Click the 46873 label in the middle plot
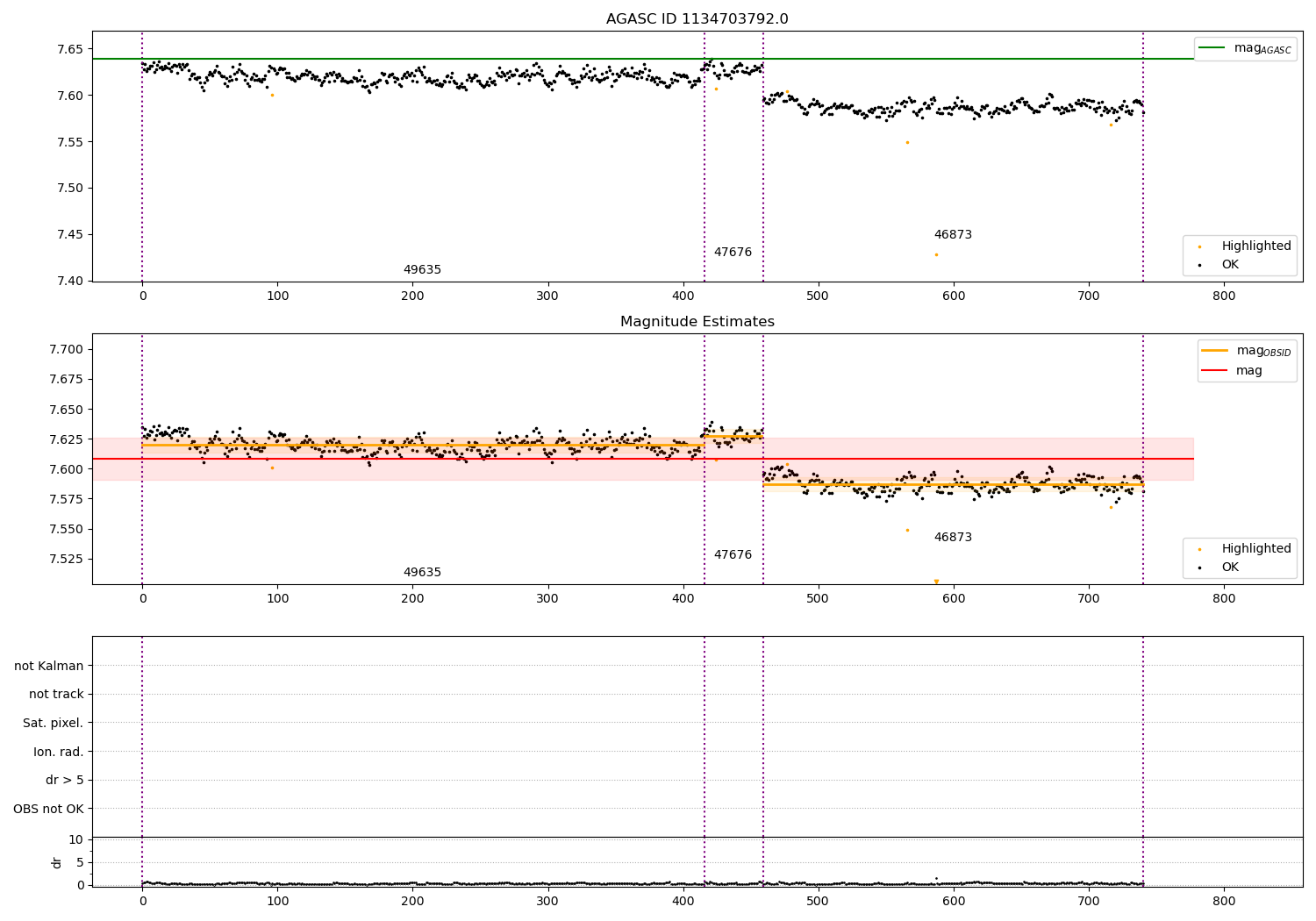Screen dimensions: 1316x921 953,537
